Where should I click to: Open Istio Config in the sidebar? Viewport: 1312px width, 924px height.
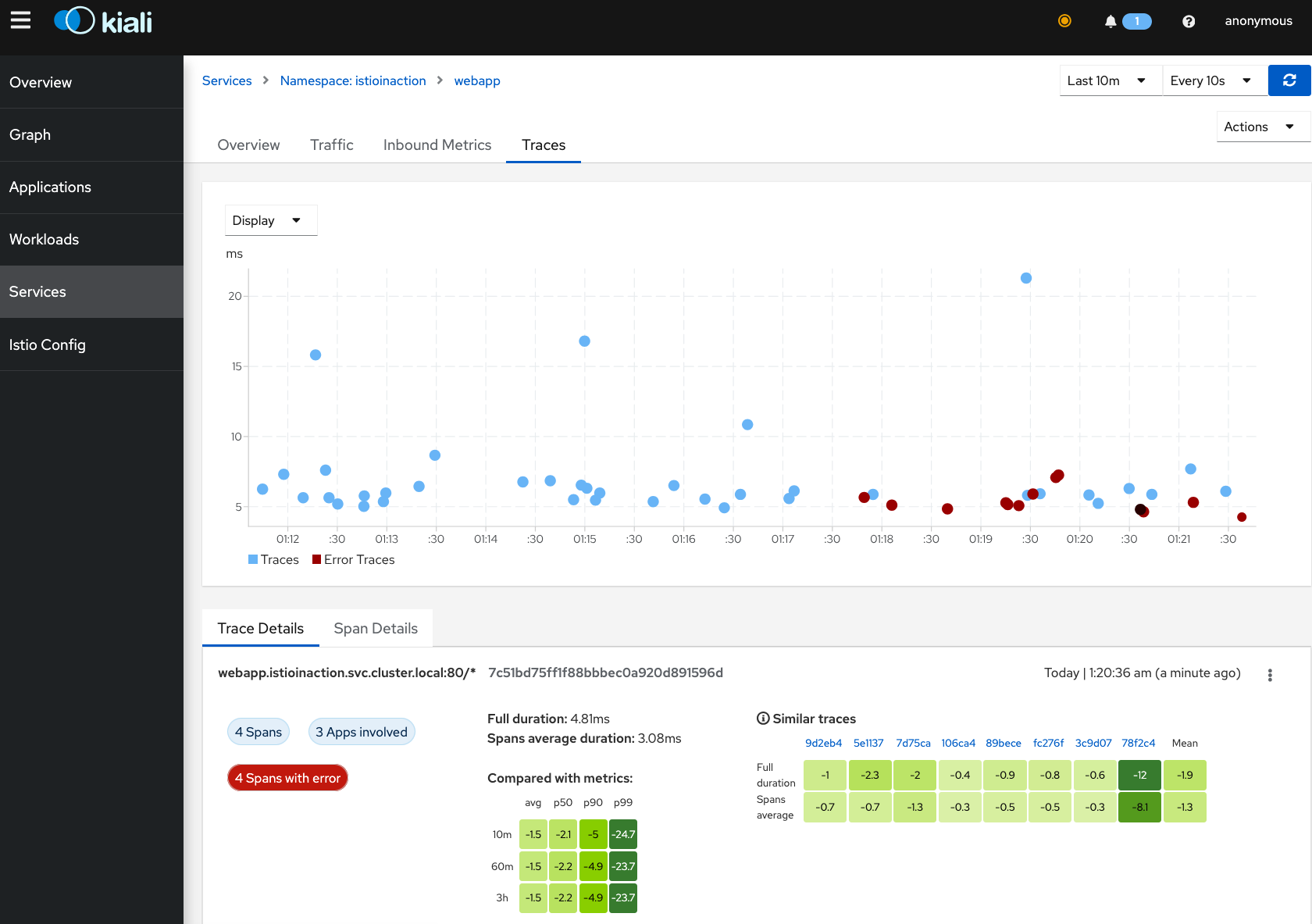click(91, 344)
